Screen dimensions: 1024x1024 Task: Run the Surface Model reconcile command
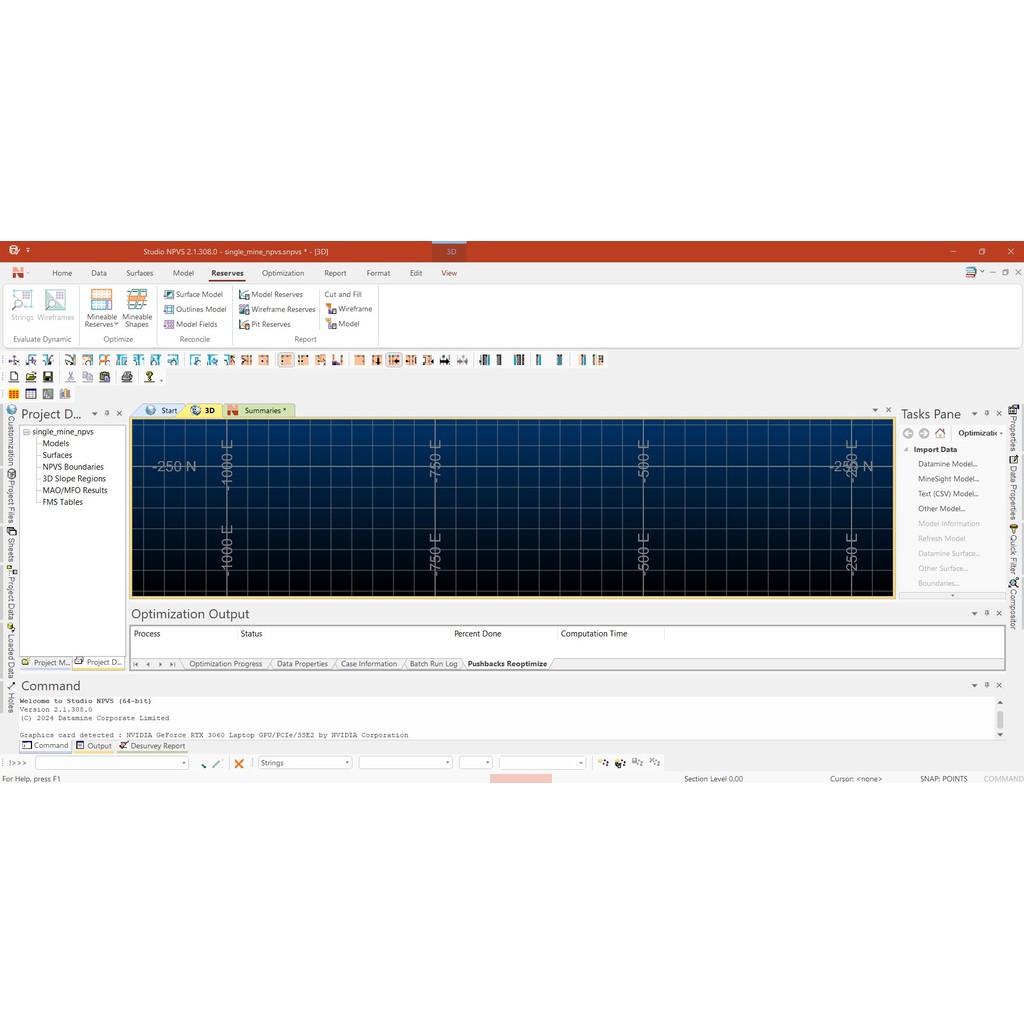click(x=193, y=295)
